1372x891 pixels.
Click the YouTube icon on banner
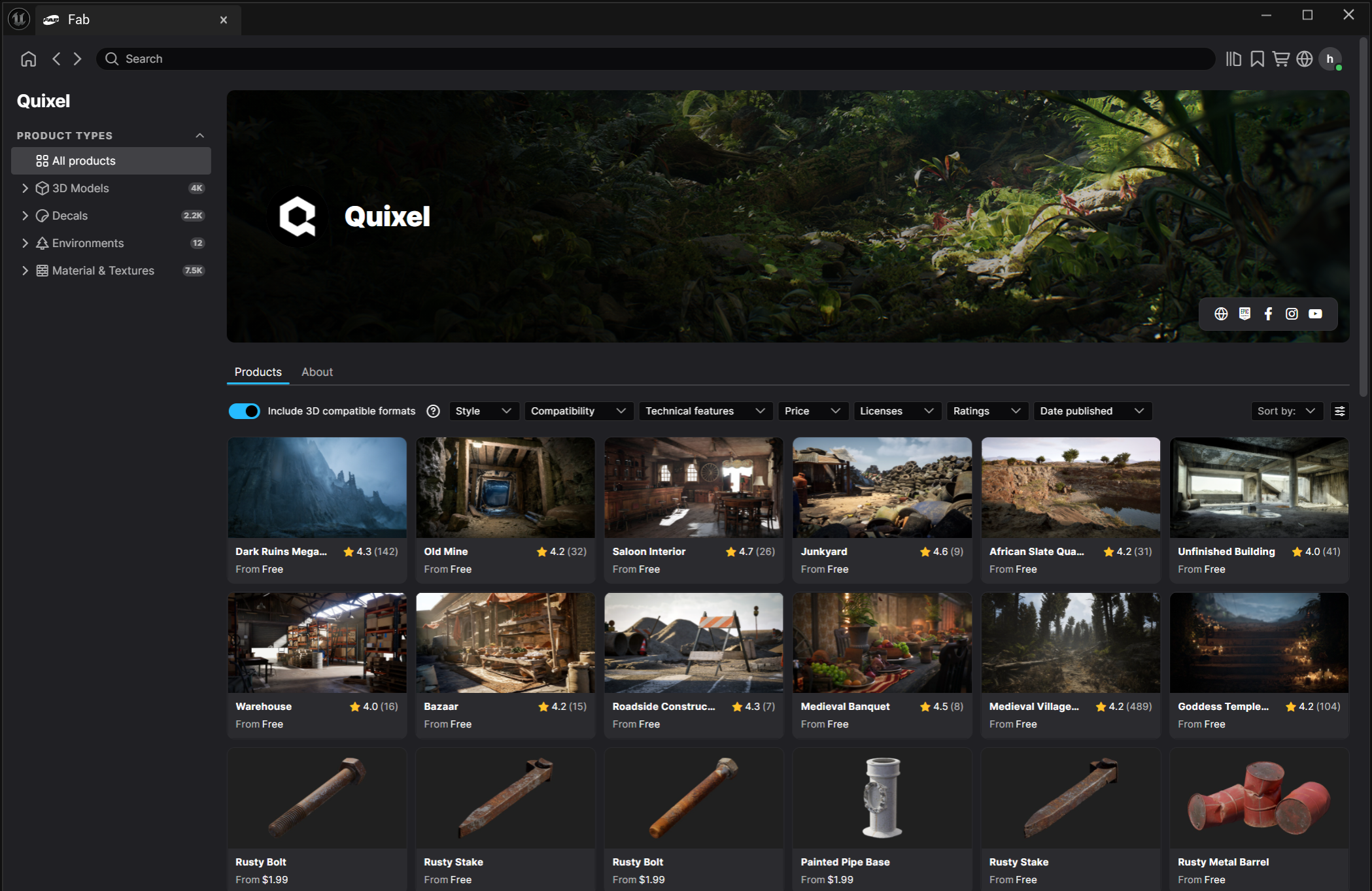[1315, 314]
